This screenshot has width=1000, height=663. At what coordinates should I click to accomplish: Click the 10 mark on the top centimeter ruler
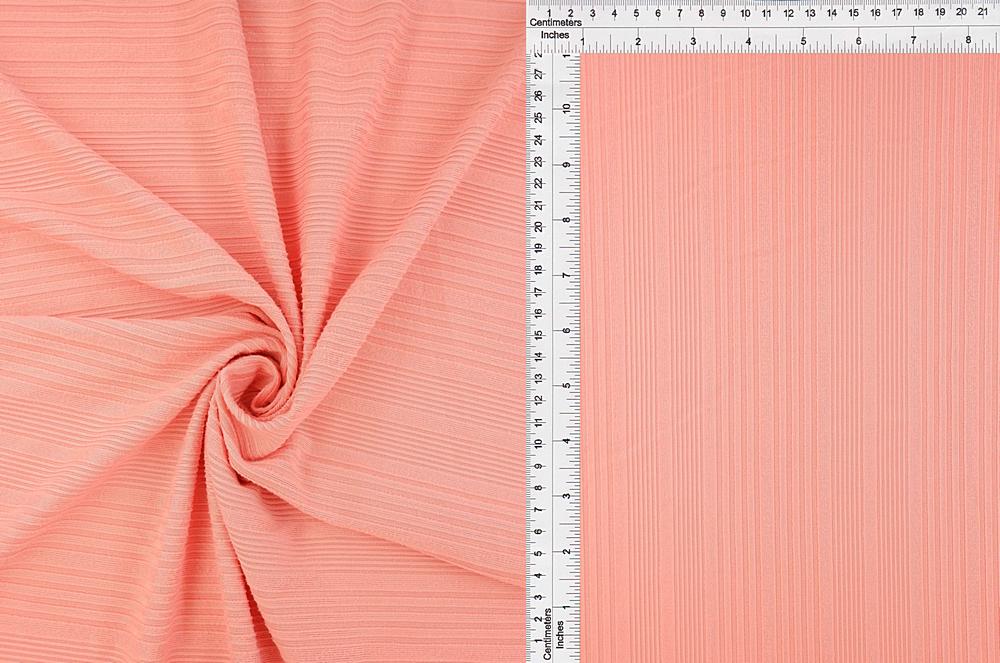(745, 13)
